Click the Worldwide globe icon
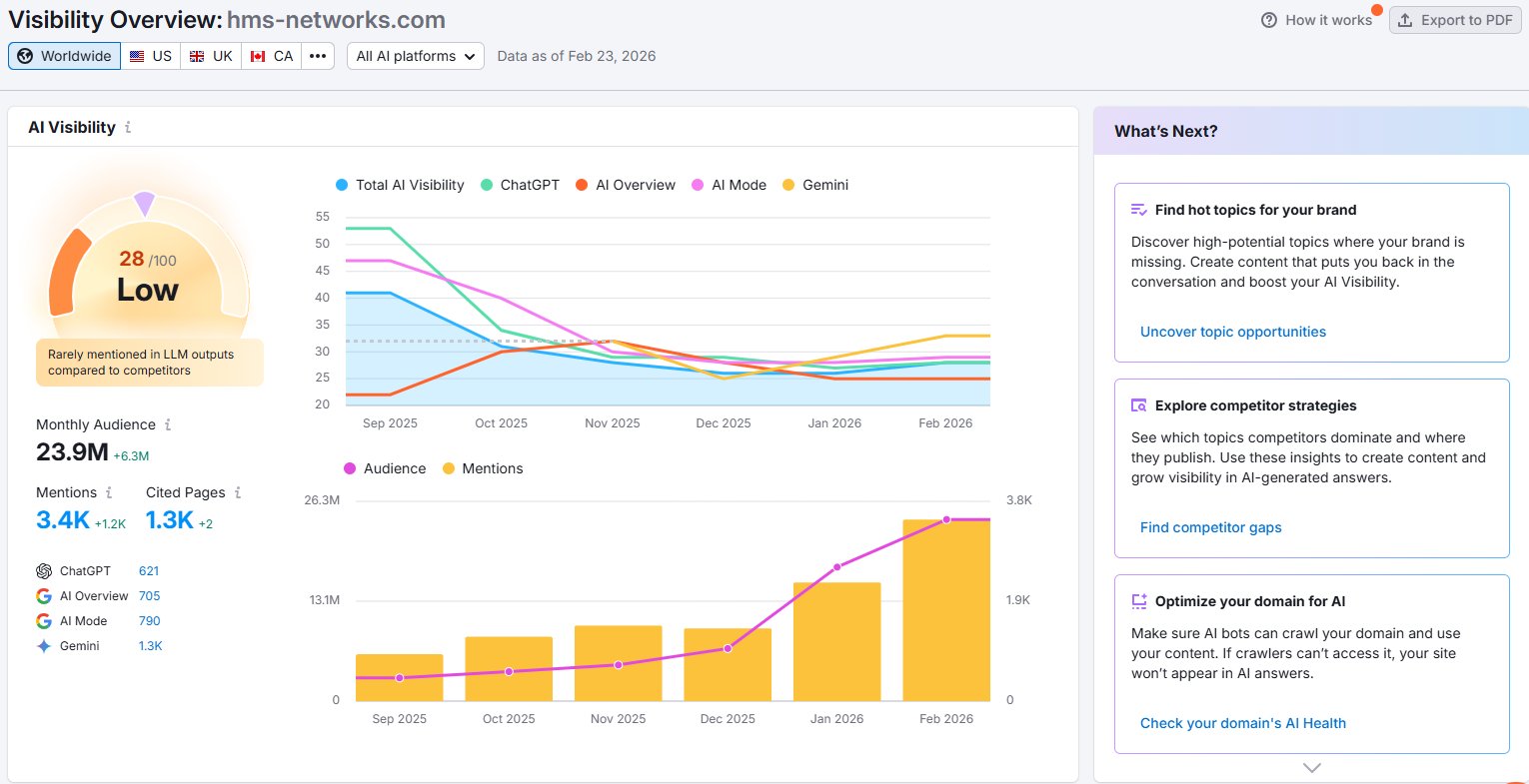Viewport: 1529px width, 784px height. (x=25, y=56)
